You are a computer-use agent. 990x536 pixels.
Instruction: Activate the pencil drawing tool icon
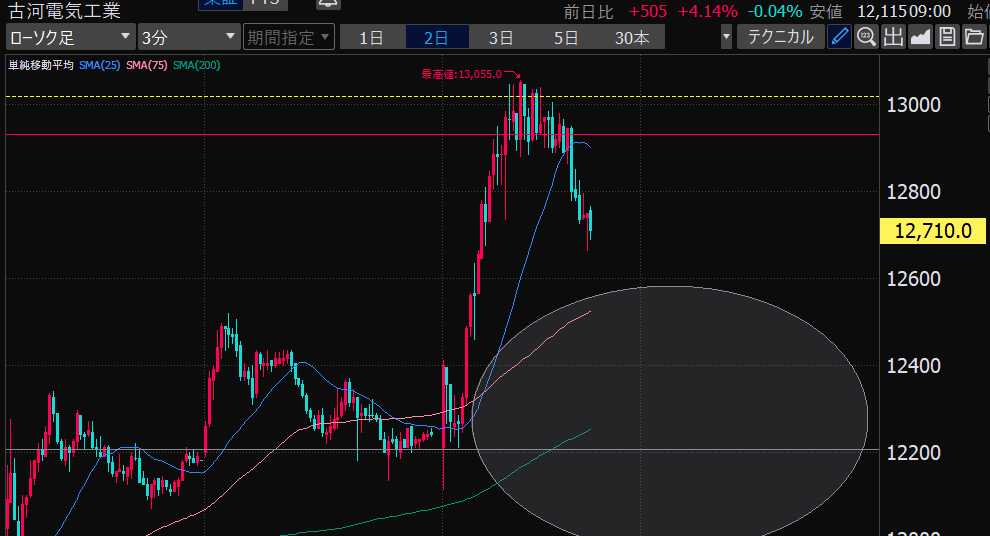pyautogui.click(x=840, y=38)
